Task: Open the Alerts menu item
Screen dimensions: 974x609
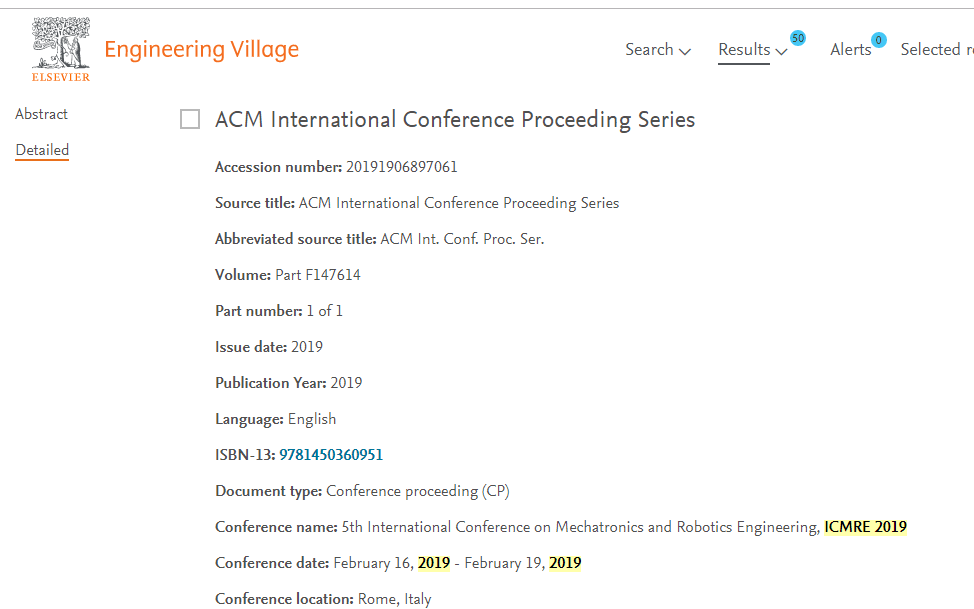Action: tap(850, 50)
